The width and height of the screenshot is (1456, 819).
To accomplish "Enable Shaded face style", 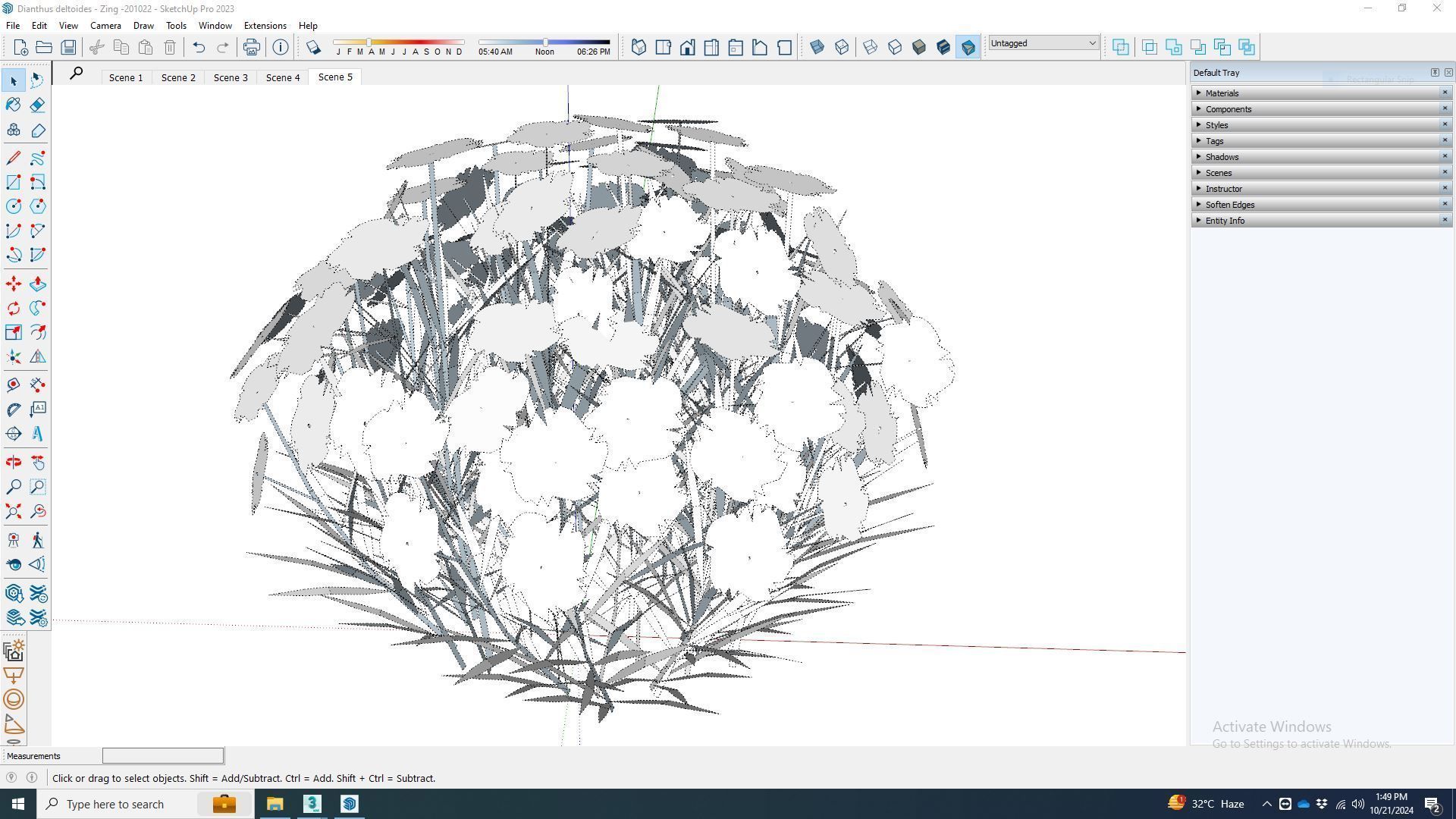I will coord(919,47).
